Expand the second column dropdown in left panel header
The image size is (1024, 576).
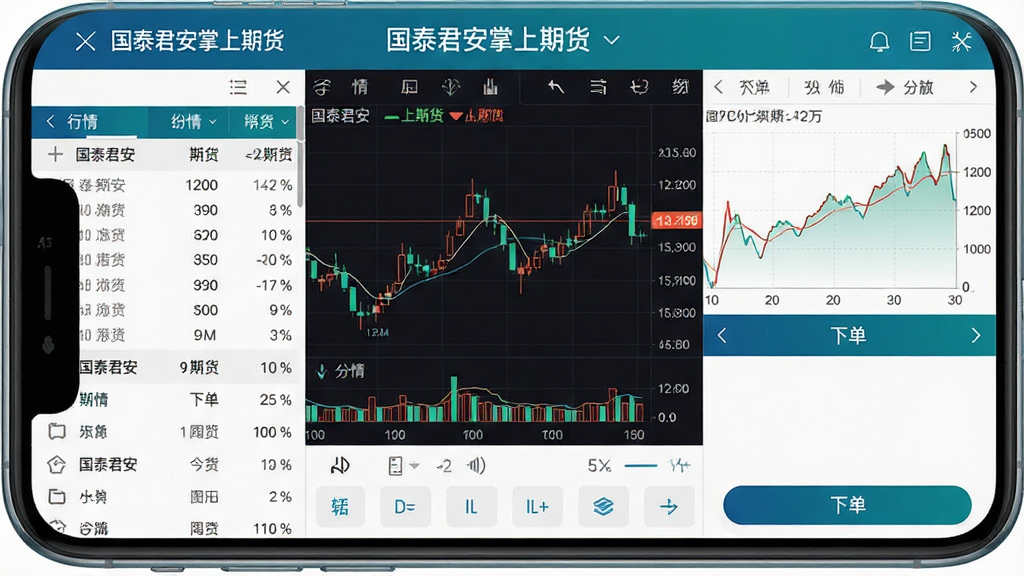pyautogui.click(x=193, y=121)
